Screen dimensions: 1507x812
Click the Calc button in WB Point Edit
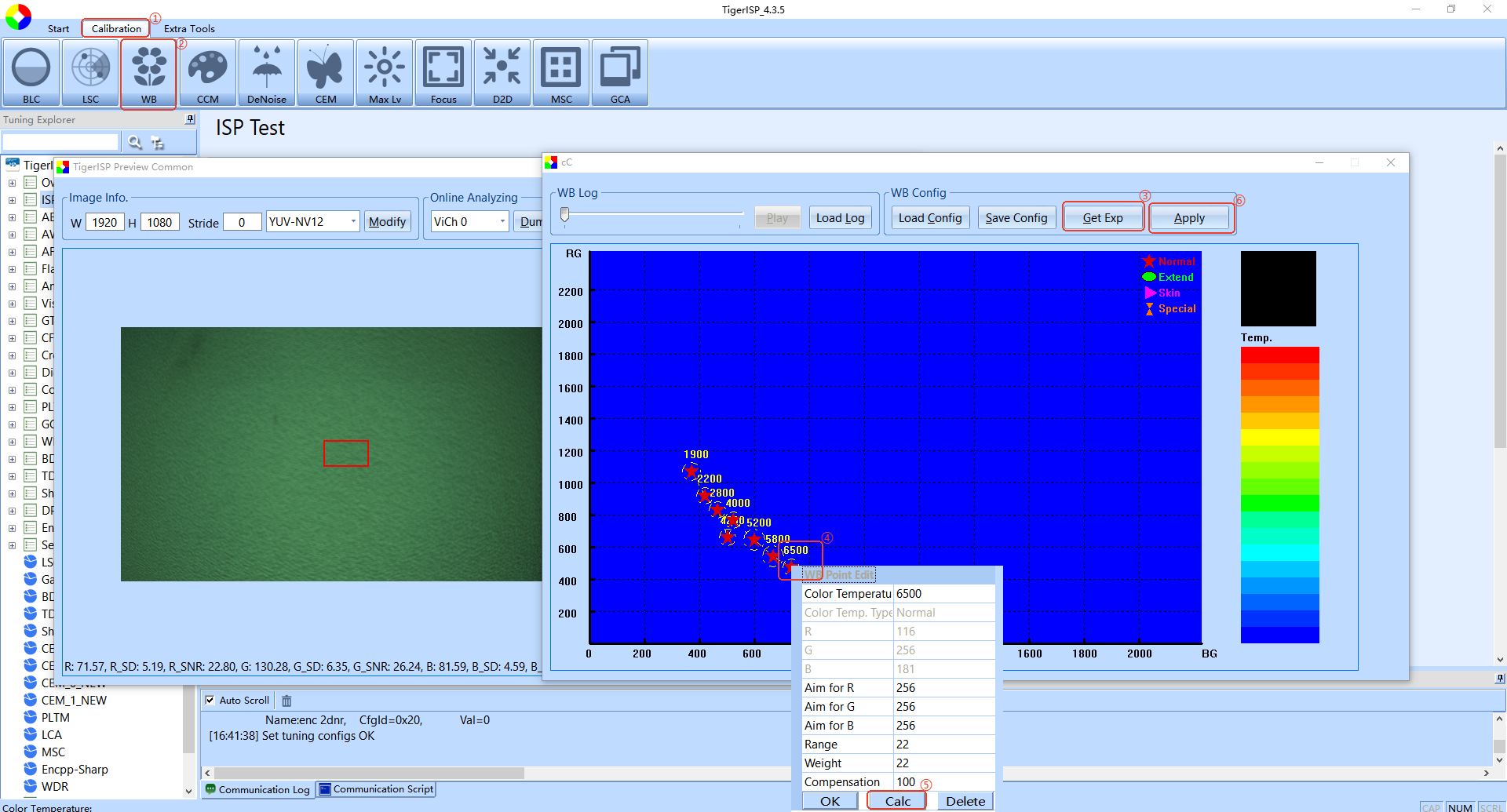pos(897,801)
